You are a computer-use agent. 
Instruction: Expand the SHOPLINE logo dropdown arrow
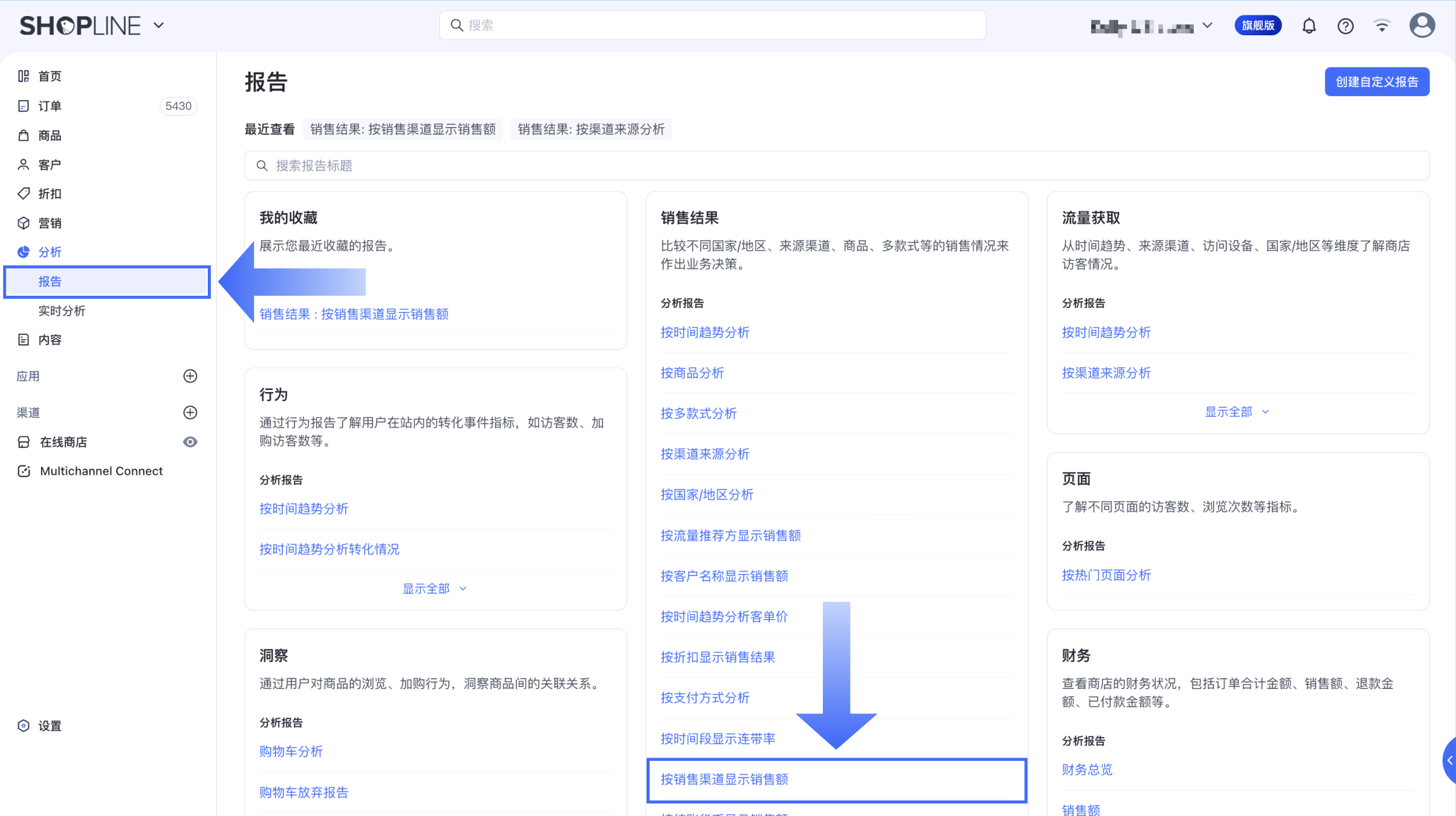pyautogui.click(x=158, y=26)
